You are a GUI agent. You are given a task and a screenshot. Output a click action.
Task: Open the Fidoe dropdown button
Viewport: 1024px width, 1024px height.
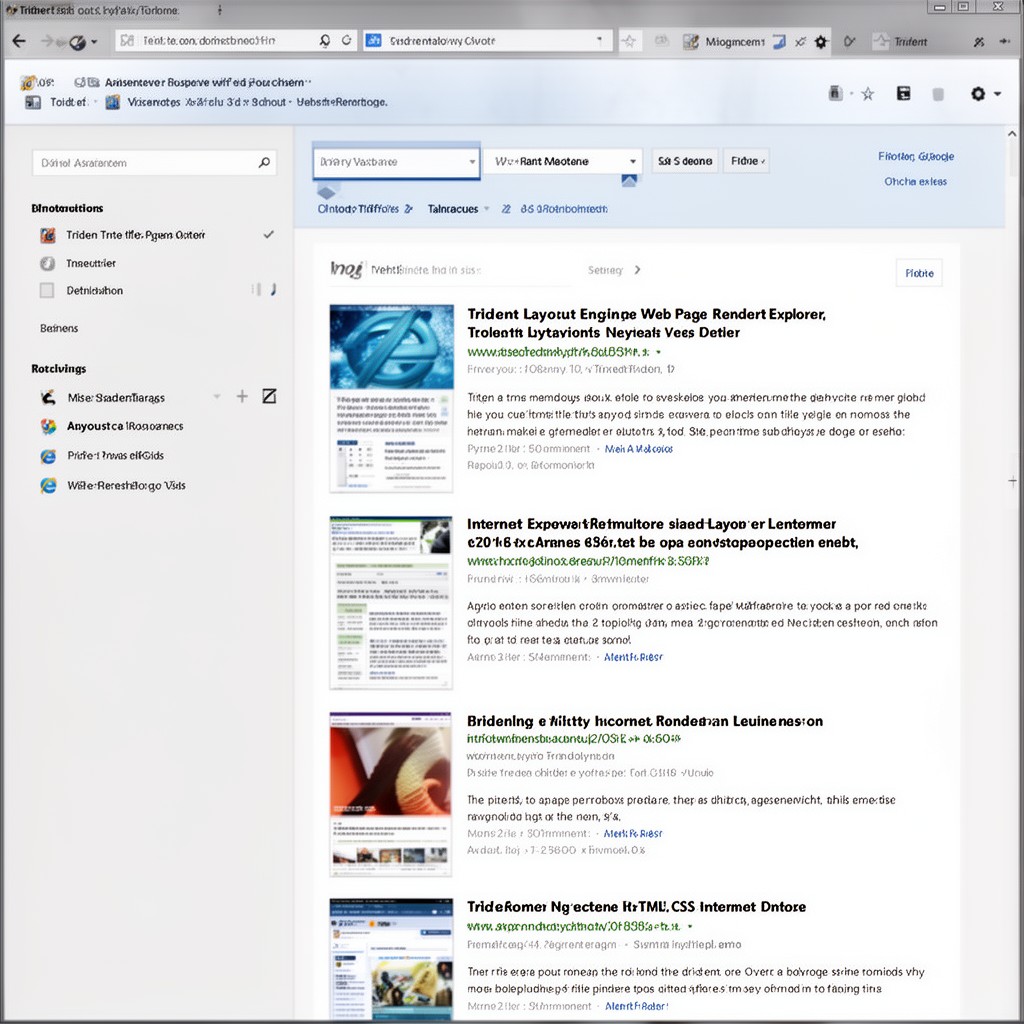tap(746, 161)
